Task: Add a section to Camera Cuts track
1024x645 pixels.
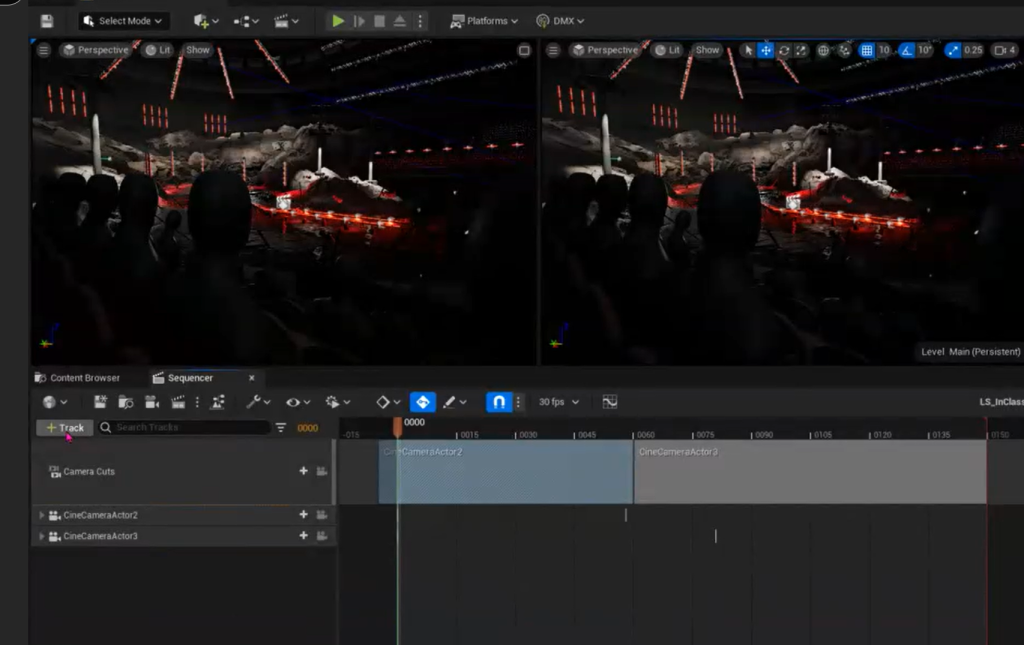Action: (303, 471)
